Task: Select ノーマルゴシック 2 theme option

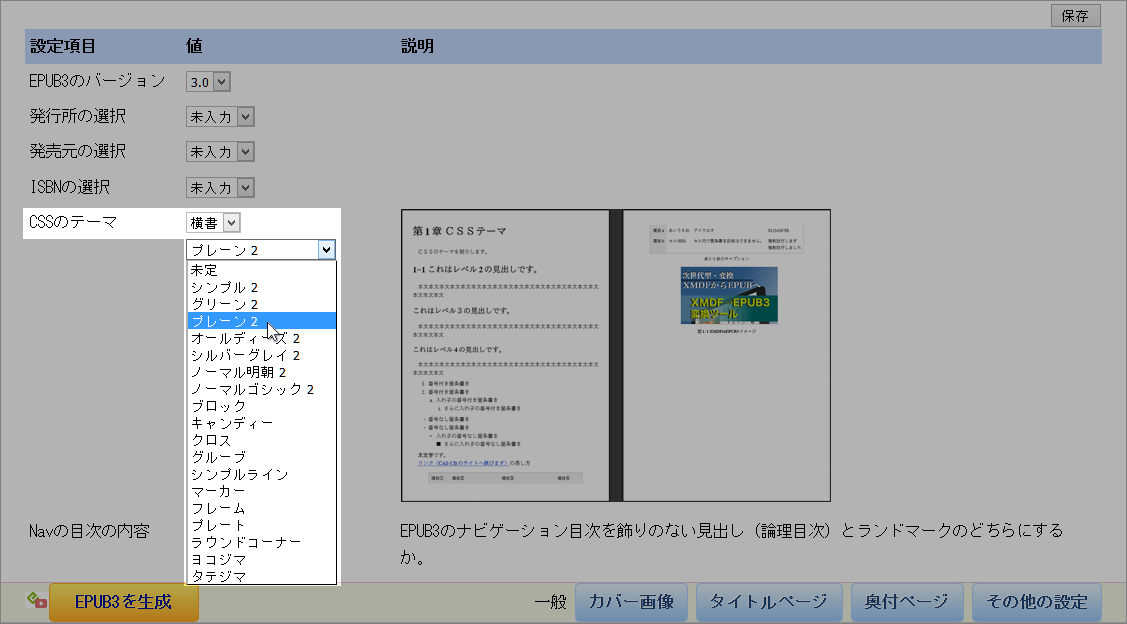Action: 261,390
